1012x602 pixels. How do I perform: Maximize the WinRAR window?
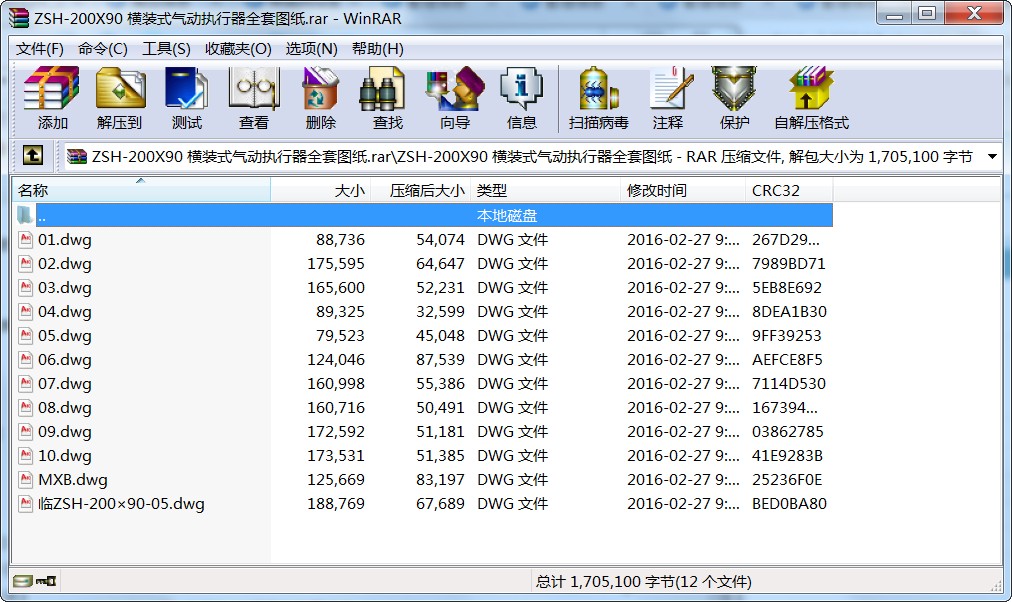[x=927, y=14]
